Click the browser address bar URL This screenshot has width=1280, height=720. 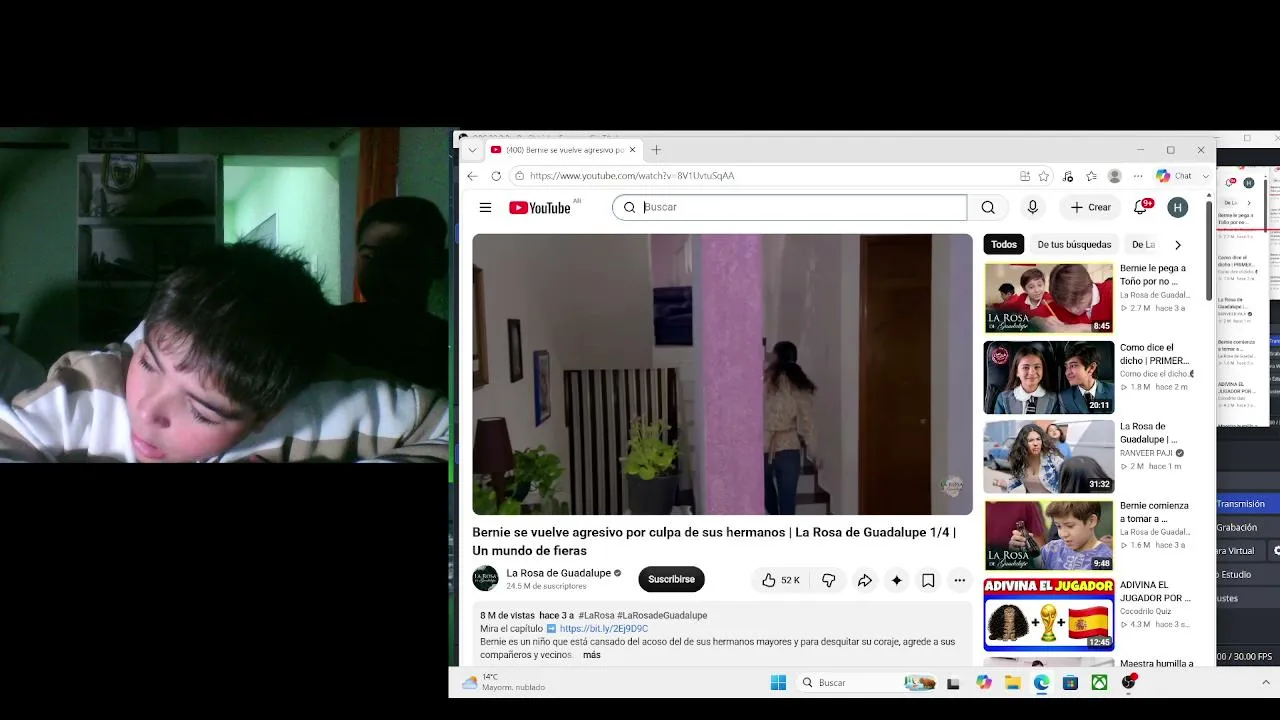point(632,176)
